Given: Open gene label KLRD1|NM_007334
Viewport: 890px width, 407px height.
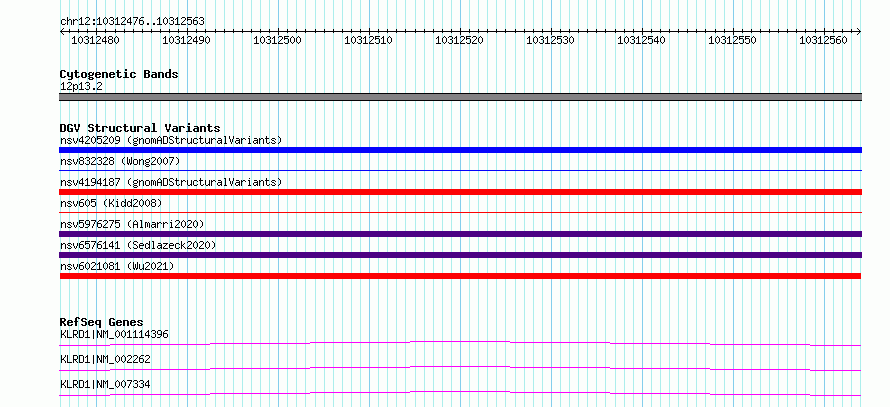Looking at the screenshot, I should point(105,384).
